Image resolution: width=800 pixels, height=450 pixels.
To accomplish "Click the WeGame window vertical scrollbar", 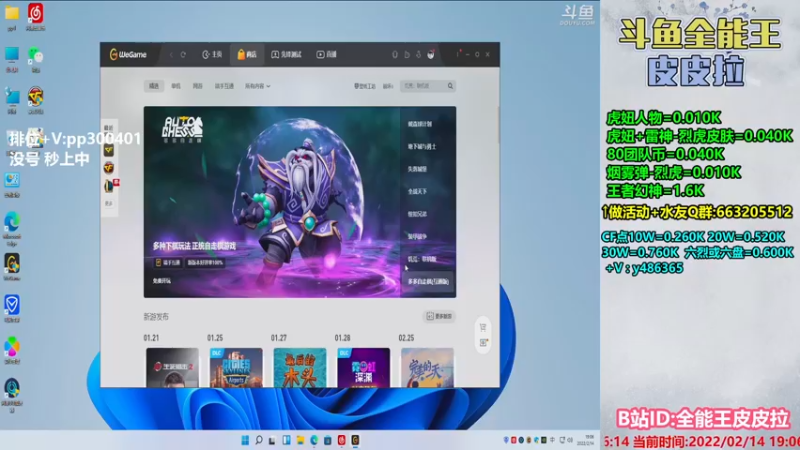I will pos(498,125).
